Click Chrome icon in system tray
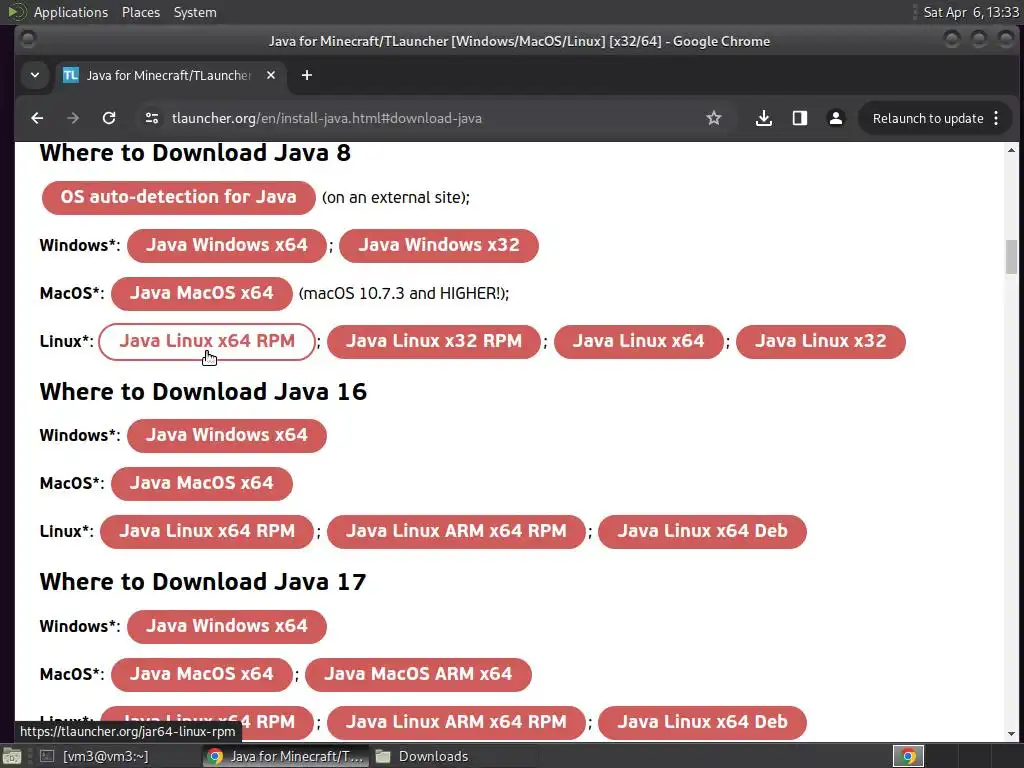Viewport: 1024px width, 768px height. 908,756
